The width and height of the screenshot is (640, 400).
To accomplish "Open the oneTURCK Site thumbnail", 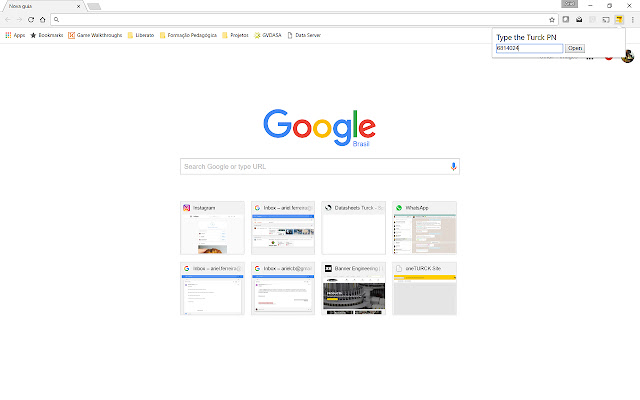I will pyautogui.click(x=424, y=289).
